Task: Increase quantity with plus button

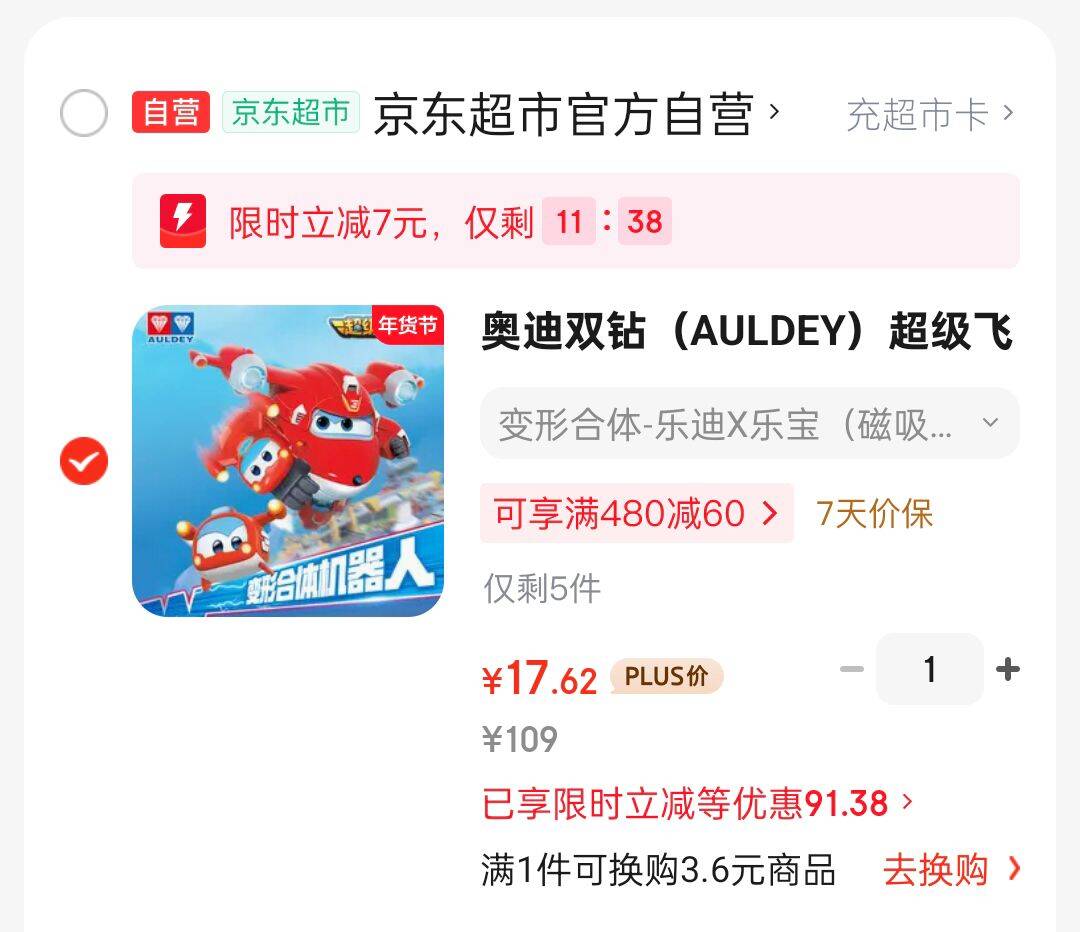Action: click(1008, 669)
